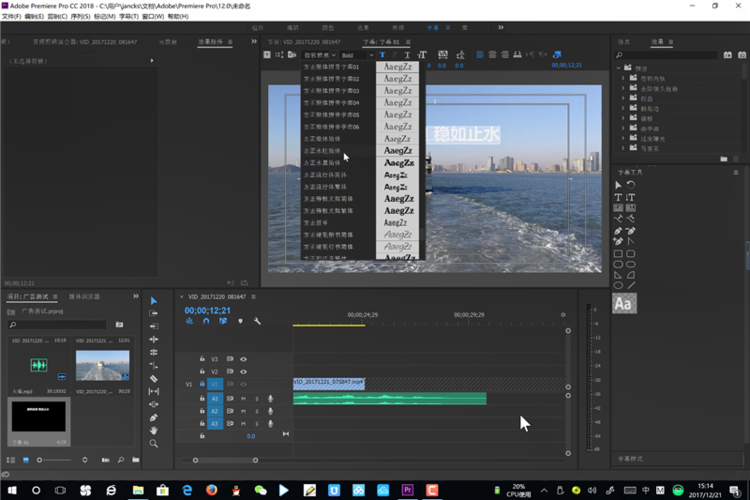Show hidden source panel tabs overflow arrows
750x500 pixels.
[254, 42]
